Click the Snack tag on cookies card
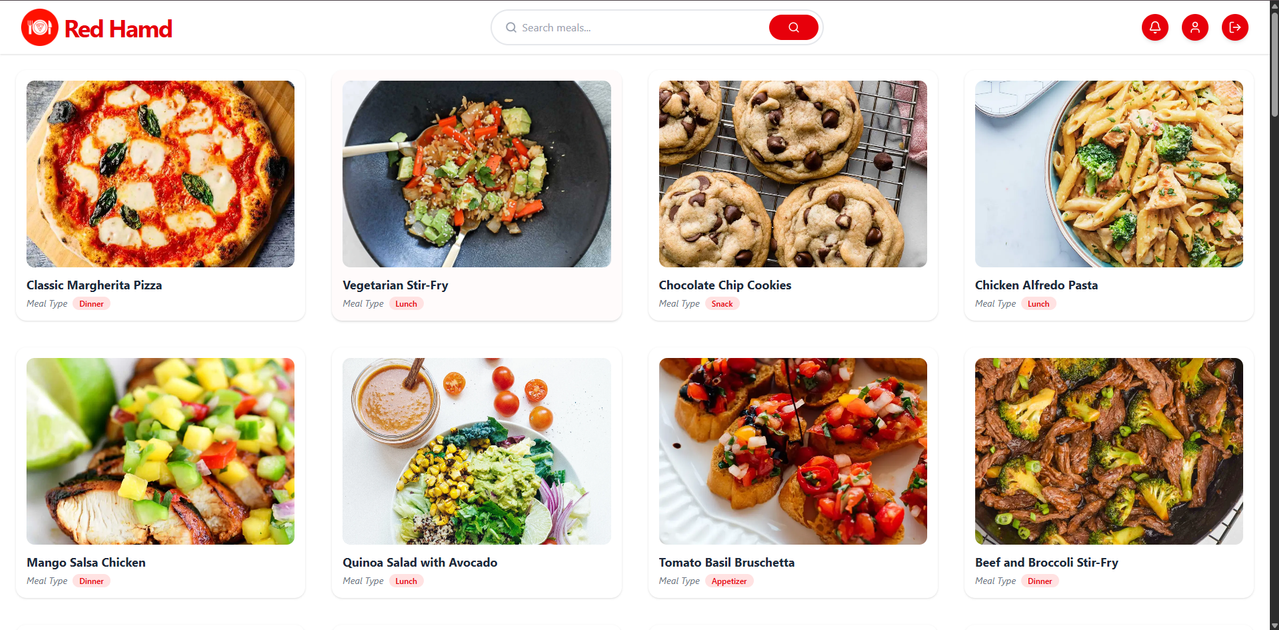 [x=722, y=304]
